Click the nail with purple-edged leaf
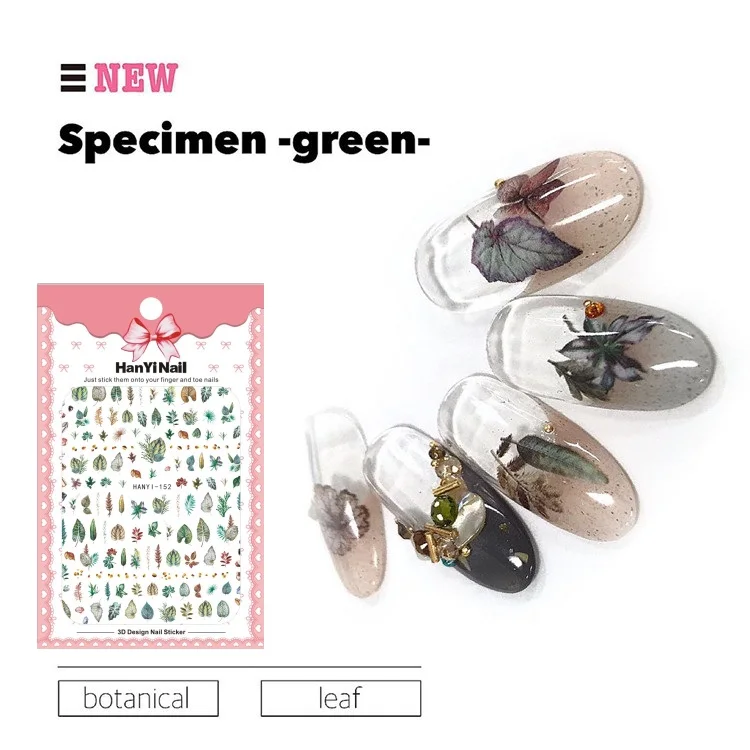 point(529,227)
